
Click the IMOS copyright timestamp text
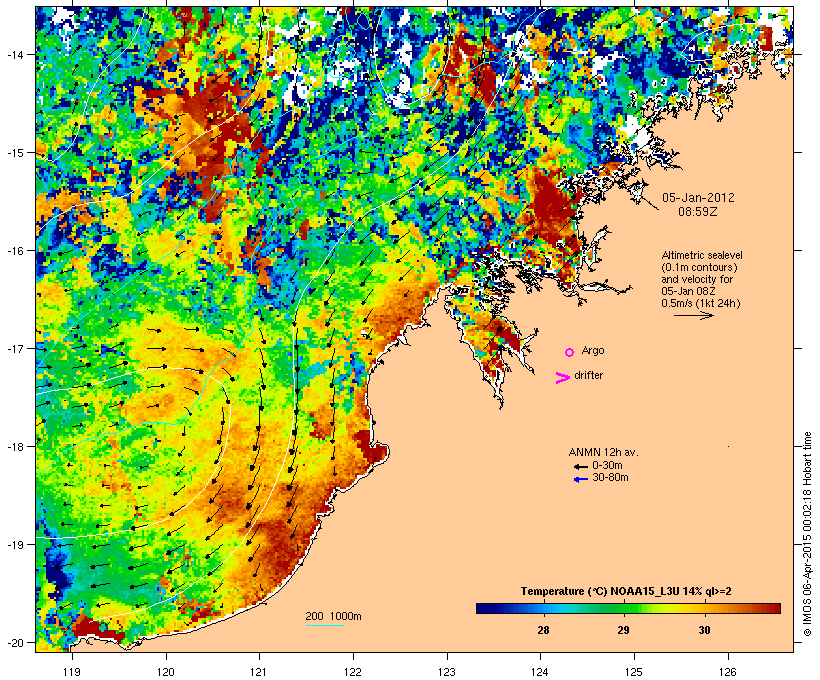pos(807,534)
